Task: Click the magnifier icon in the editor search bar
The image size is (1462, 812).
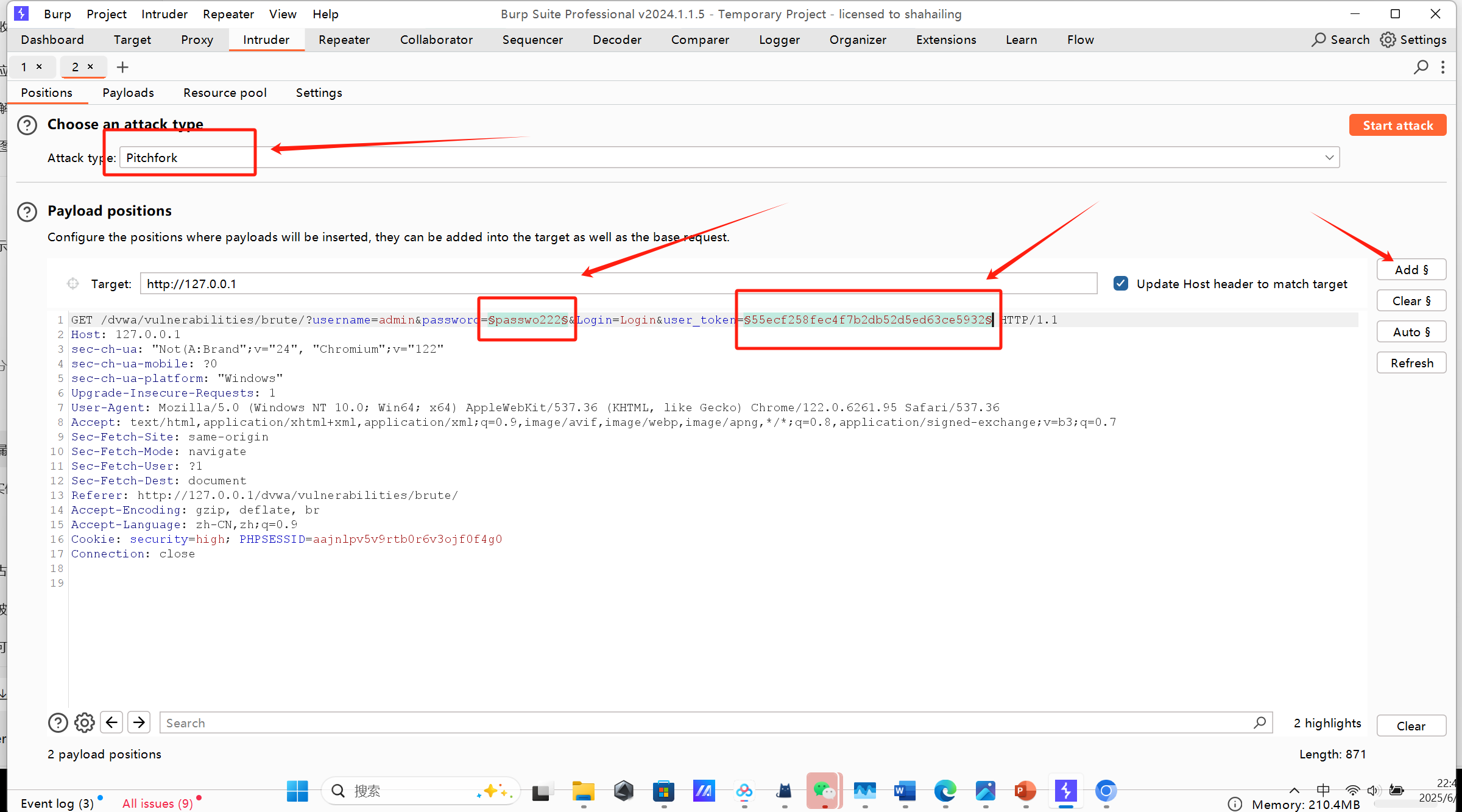Action: pos(1260,722)
